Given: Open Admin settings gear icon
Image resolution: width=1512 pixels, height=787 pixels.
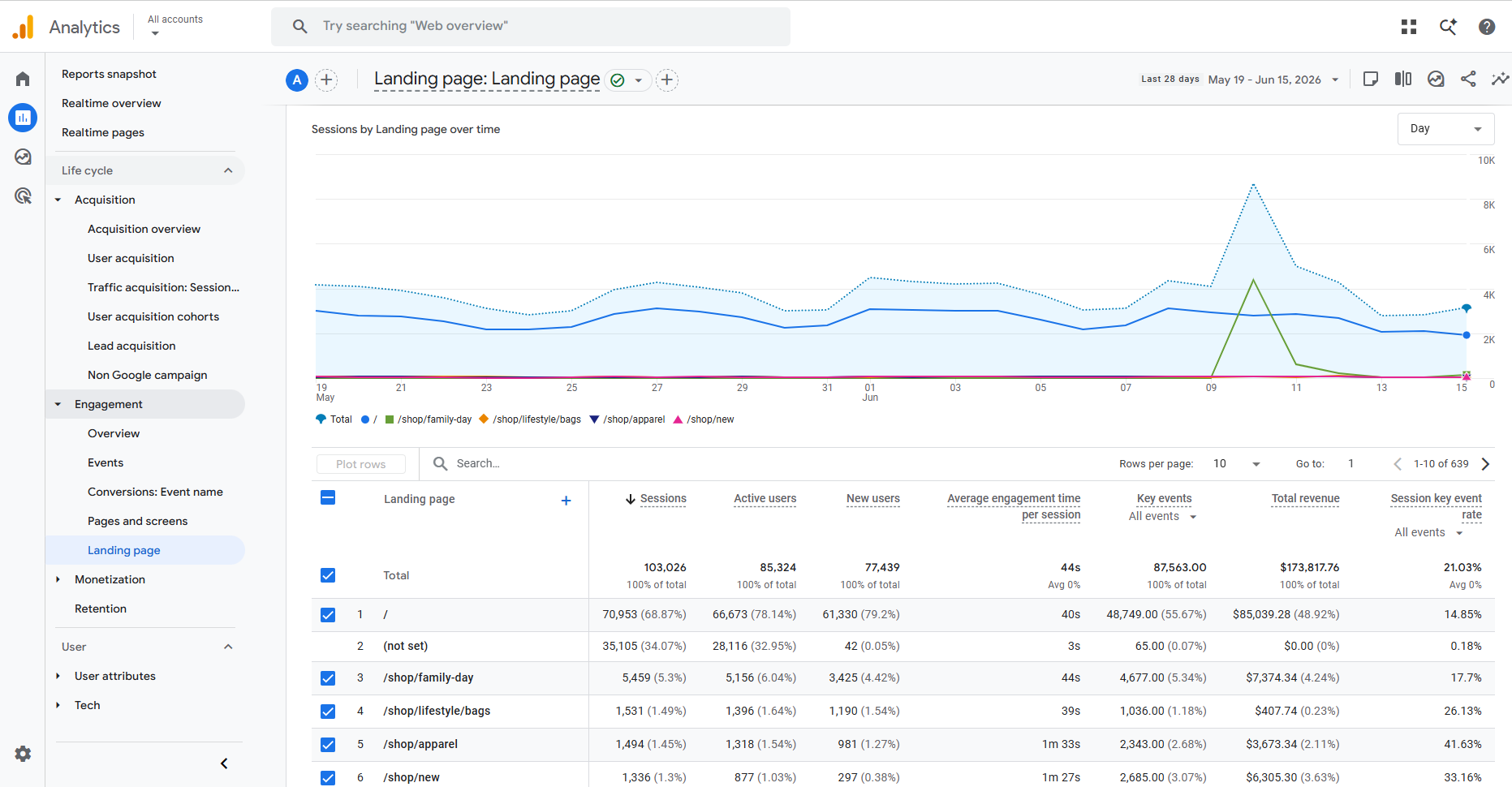Looking at the screenshot, I should click(x=23, y=754).
